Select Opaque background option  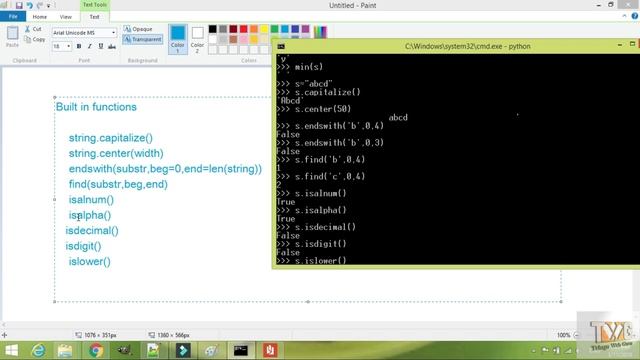(138, 29)
